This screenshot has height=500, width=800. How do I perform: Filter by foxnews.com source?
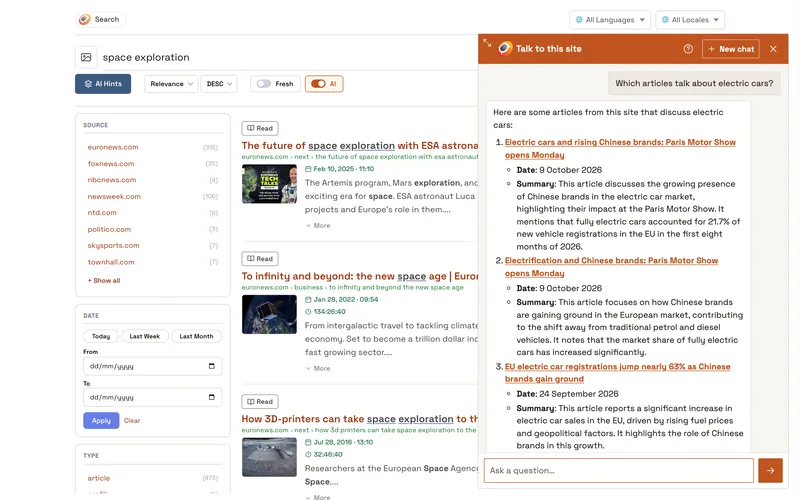point(111,164)
